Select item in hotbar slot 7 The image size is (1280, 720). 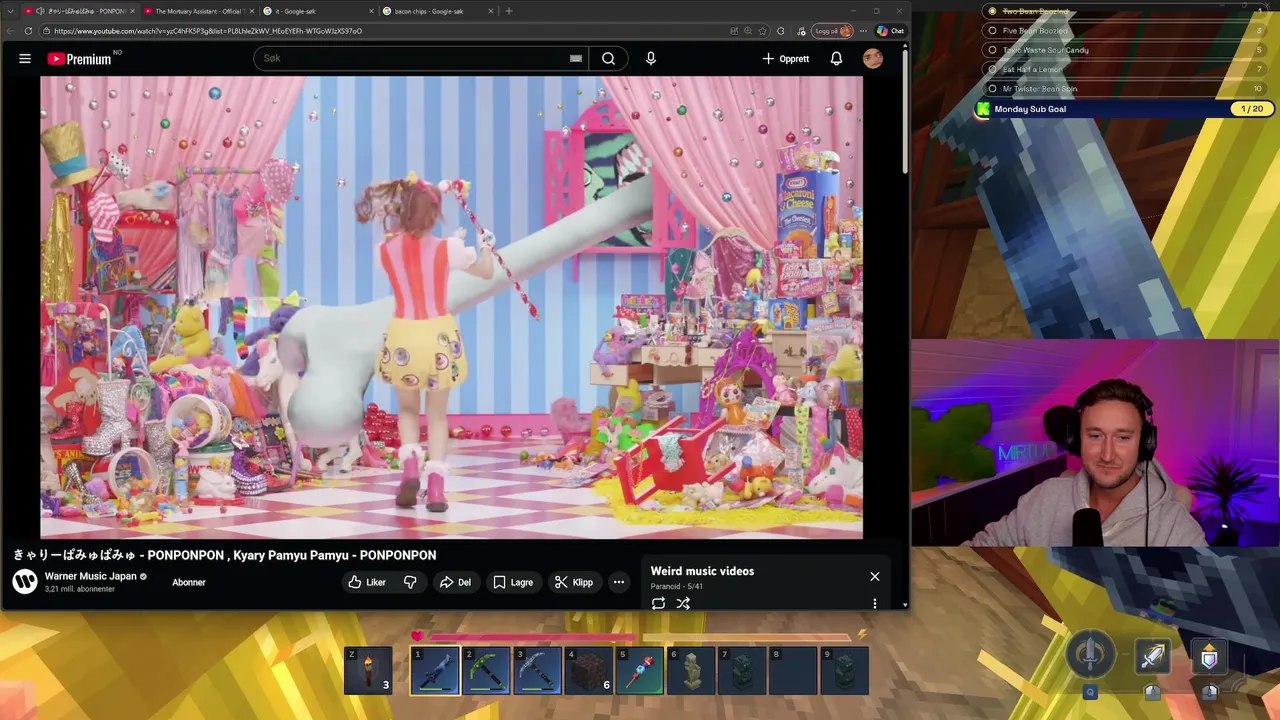click(x=742, y=671)
